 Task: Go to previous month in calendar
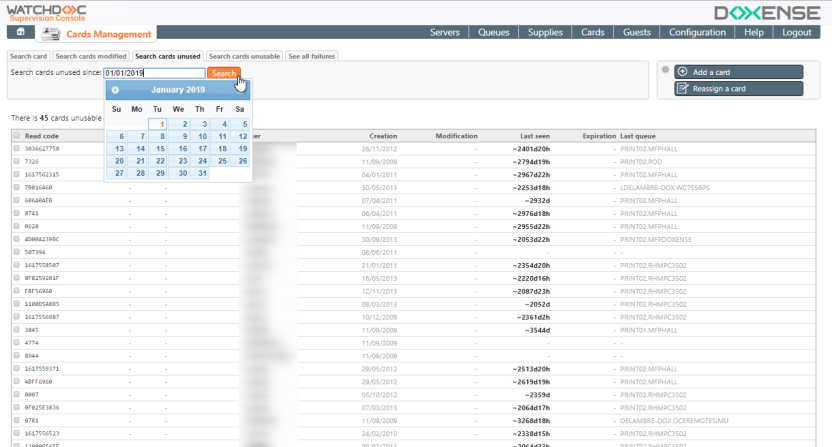[116, 90]
